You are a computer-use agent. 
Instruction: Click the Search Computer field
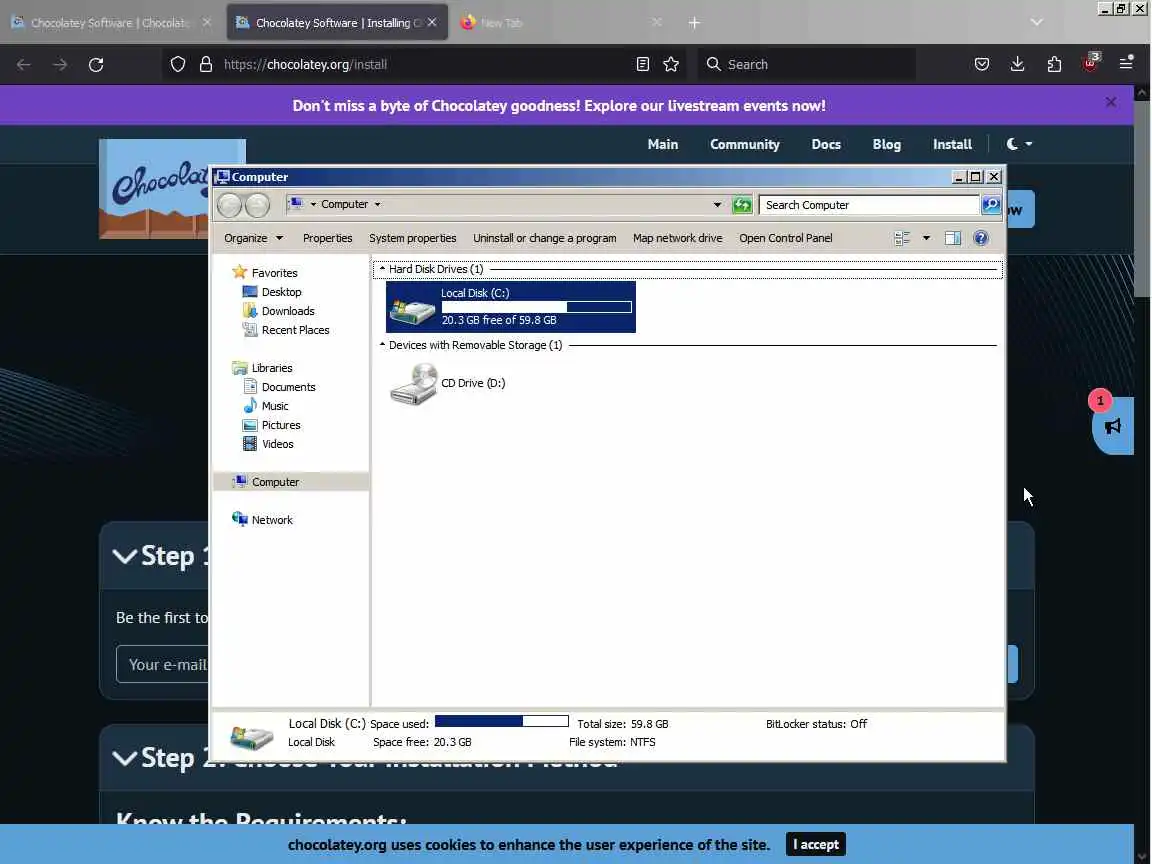click(x=869, y=205)
